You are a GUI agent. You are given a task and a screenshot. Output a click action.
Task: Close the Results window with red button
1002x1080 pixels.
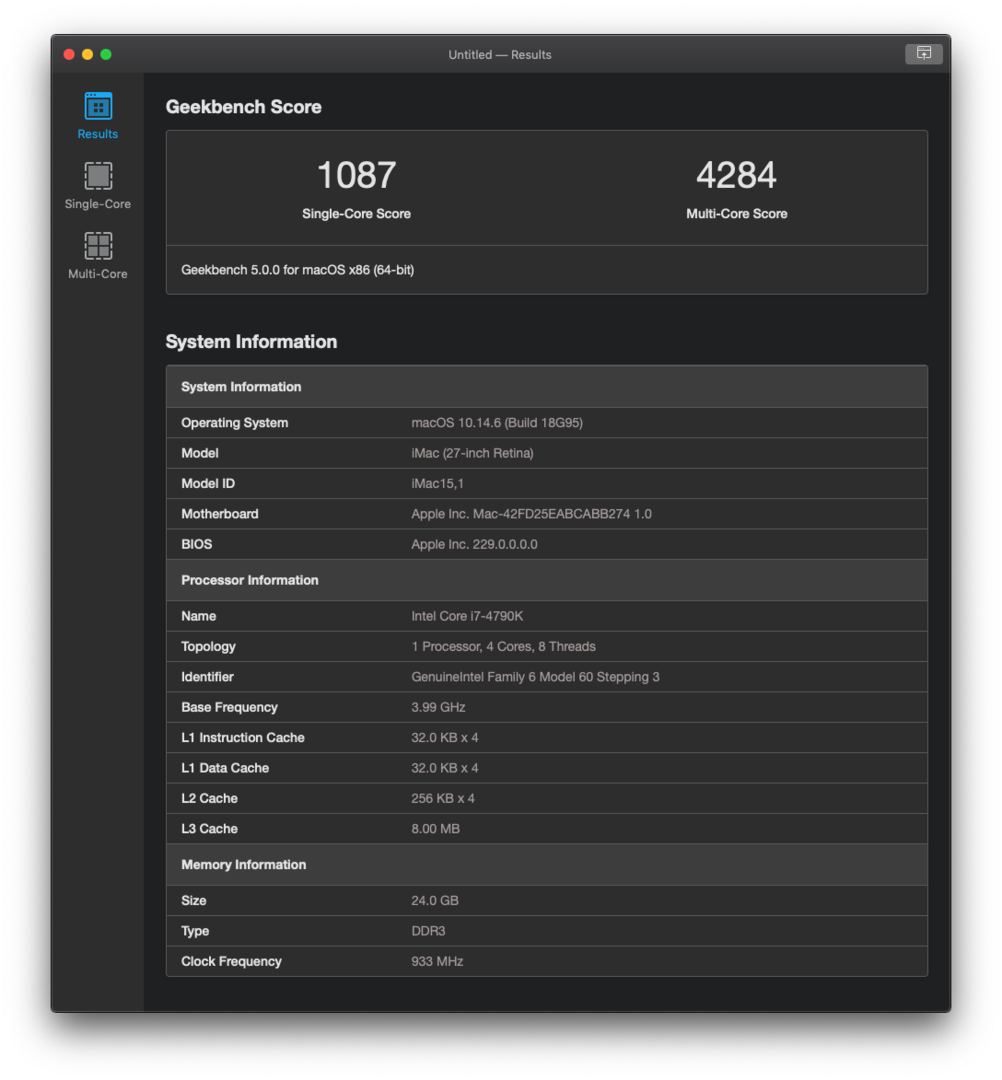pos(69,54)
